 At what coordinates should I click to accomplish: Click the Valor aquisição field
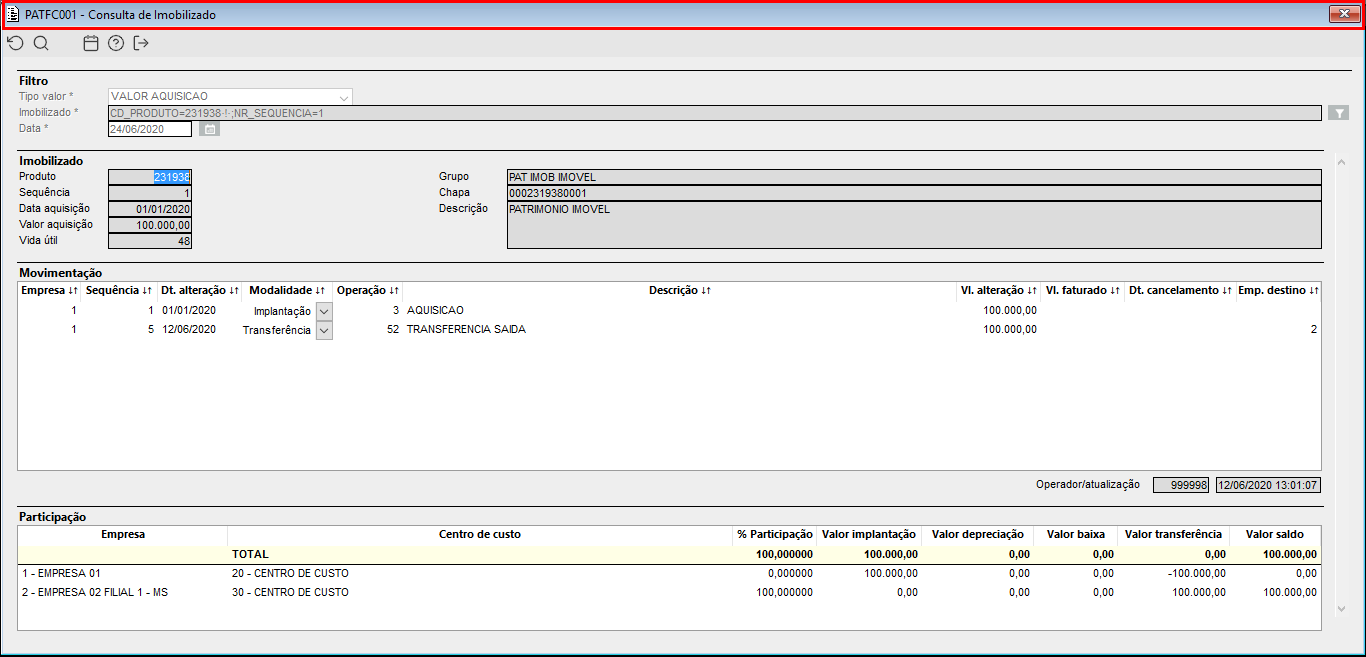point(150,225)
